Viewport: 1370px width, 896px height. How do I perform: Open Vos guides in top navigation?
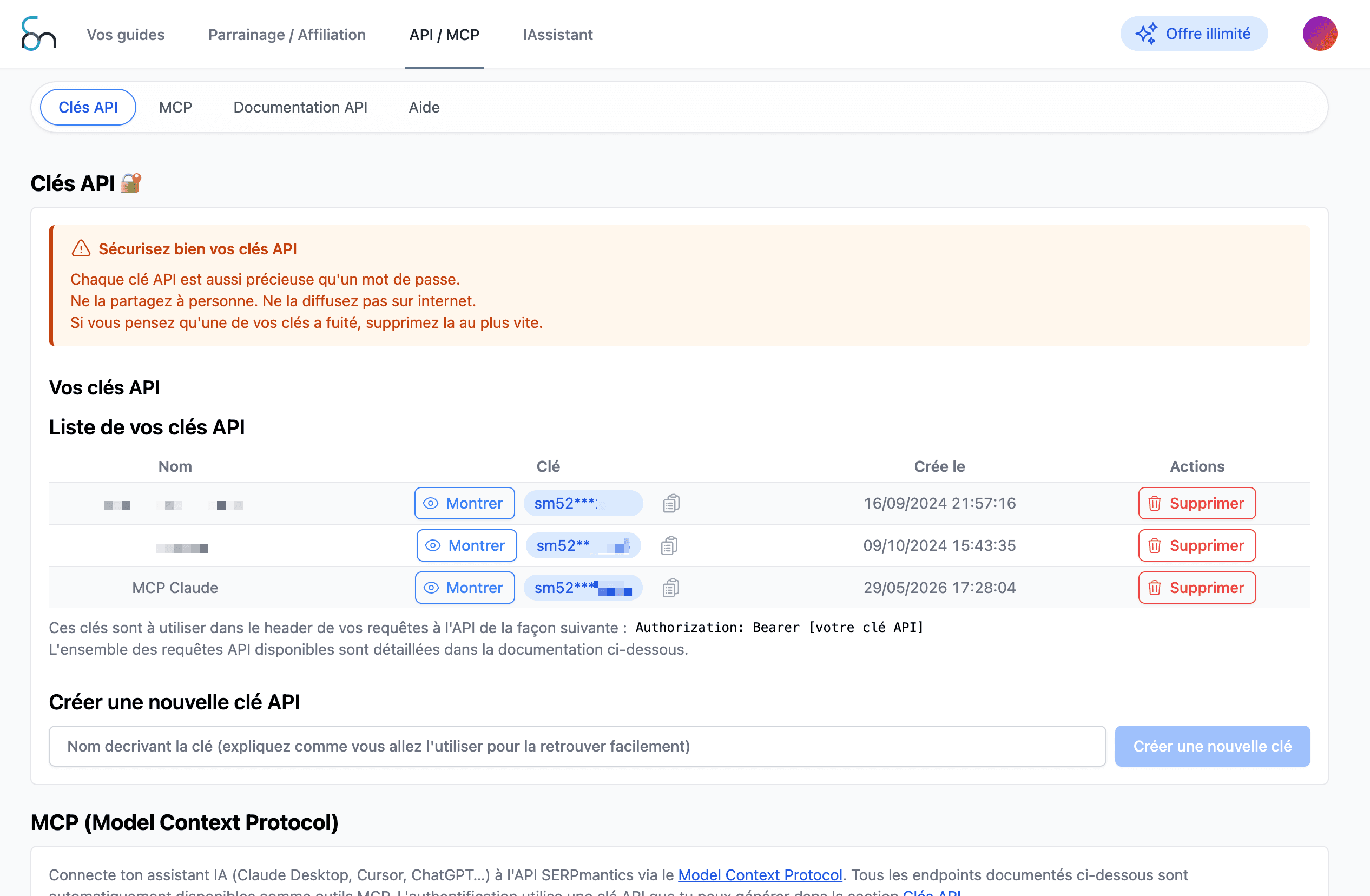point(126,35)
